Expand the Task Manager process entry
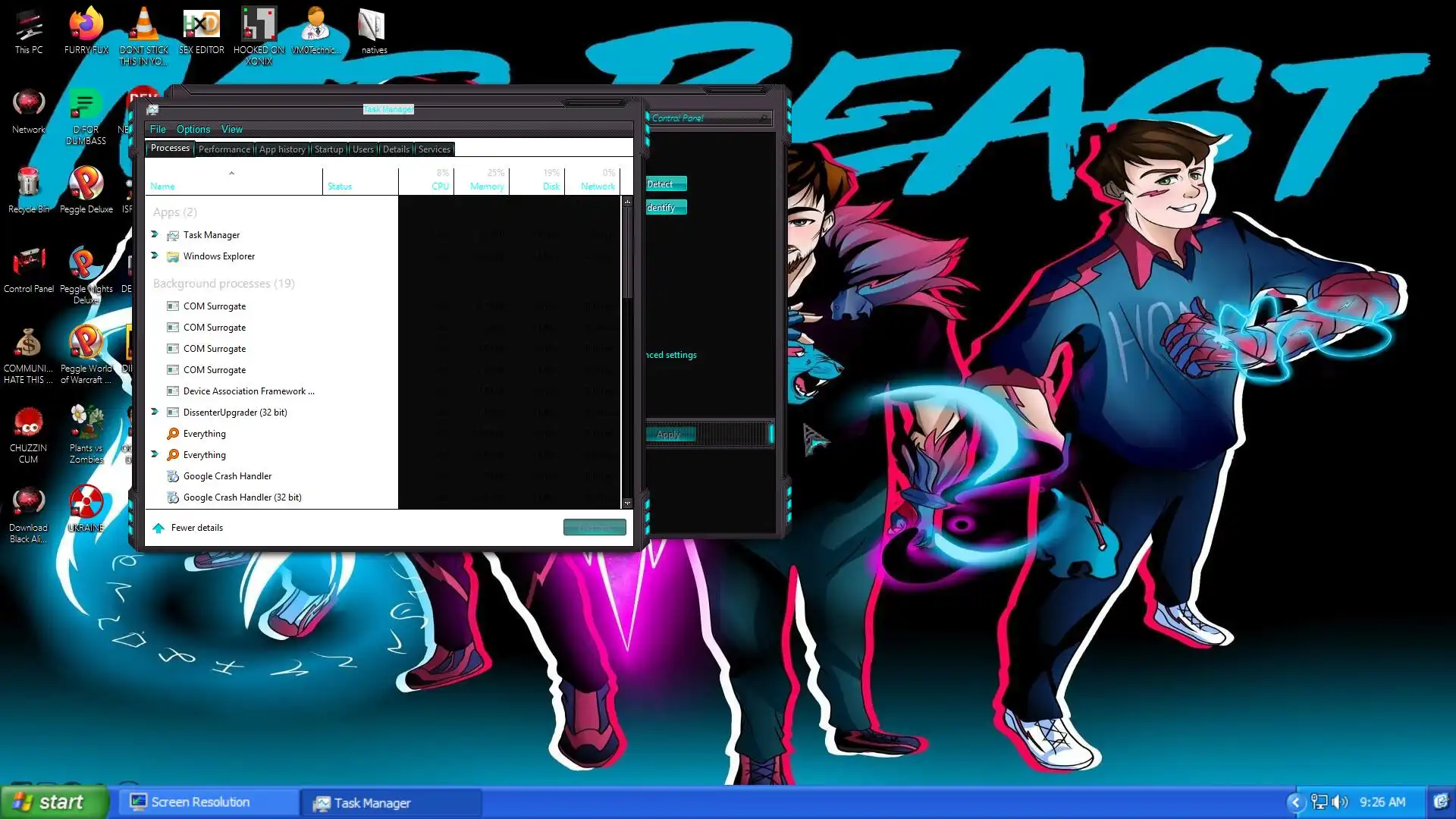1456x819 pixels. (x=155, y=234)
